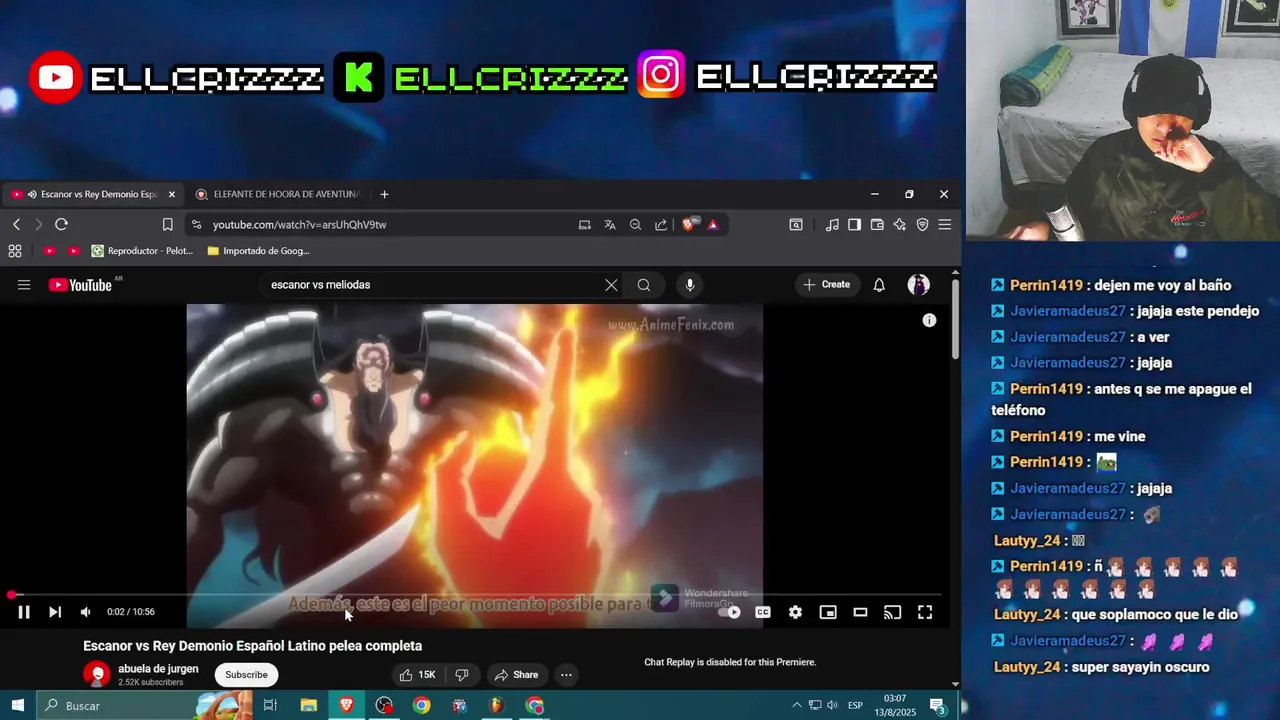Start voice search with microphone
The width and height of the screenshot is (1280, 720).
[689, 285]
